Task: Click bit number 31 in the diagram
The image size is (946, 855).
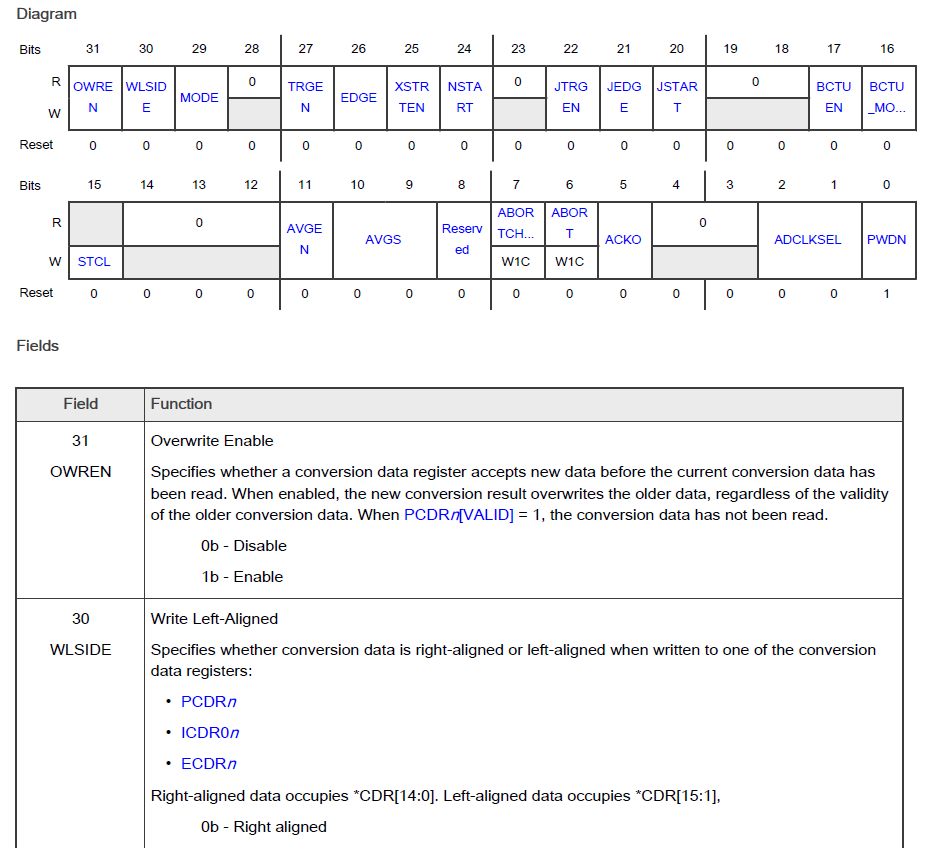Action: pos(92,49)
